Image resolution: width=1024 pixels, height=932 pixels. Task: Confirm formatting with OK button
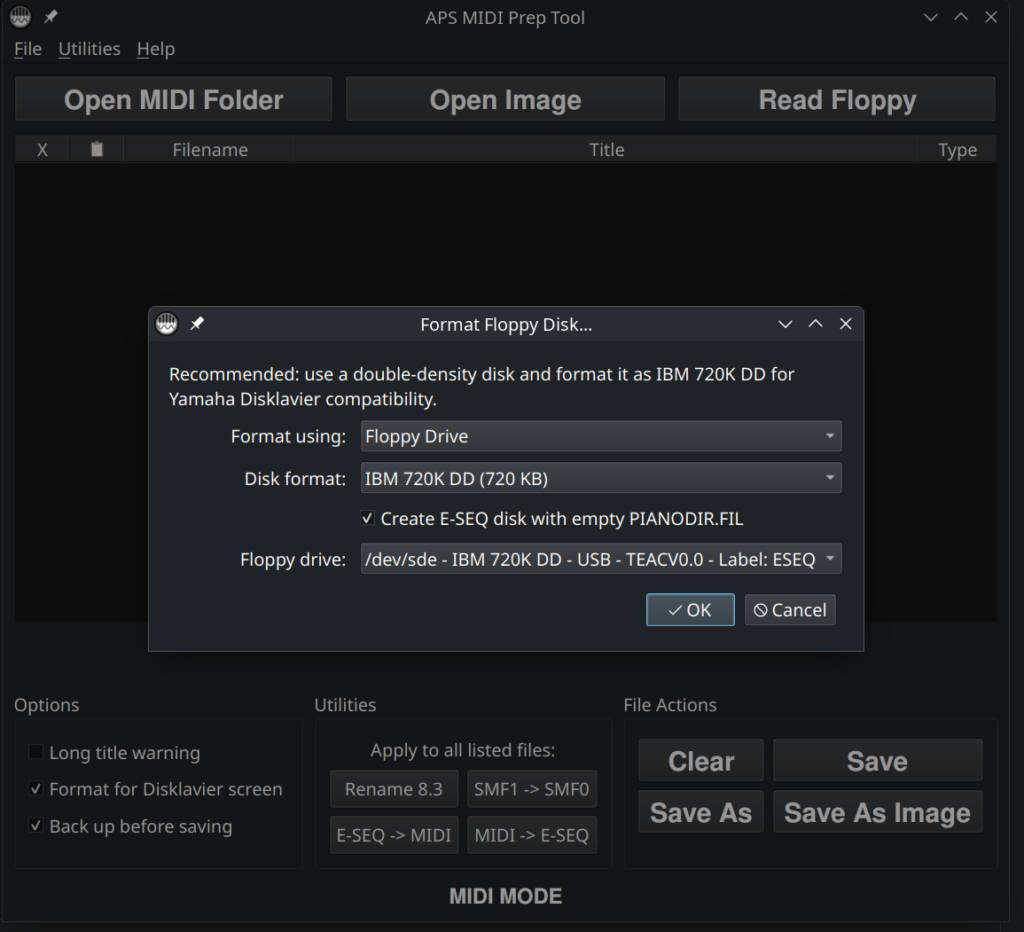[x=690, y=610]
